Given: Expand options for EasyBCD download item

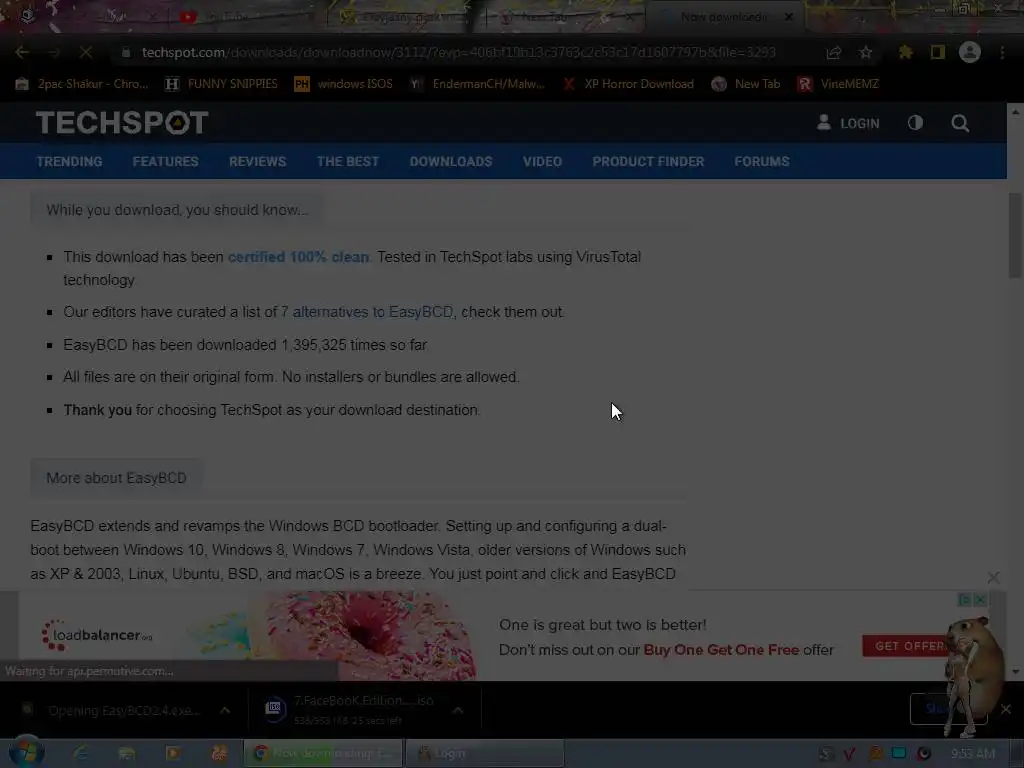Looking at the screenshot, I should coord(225,711).
